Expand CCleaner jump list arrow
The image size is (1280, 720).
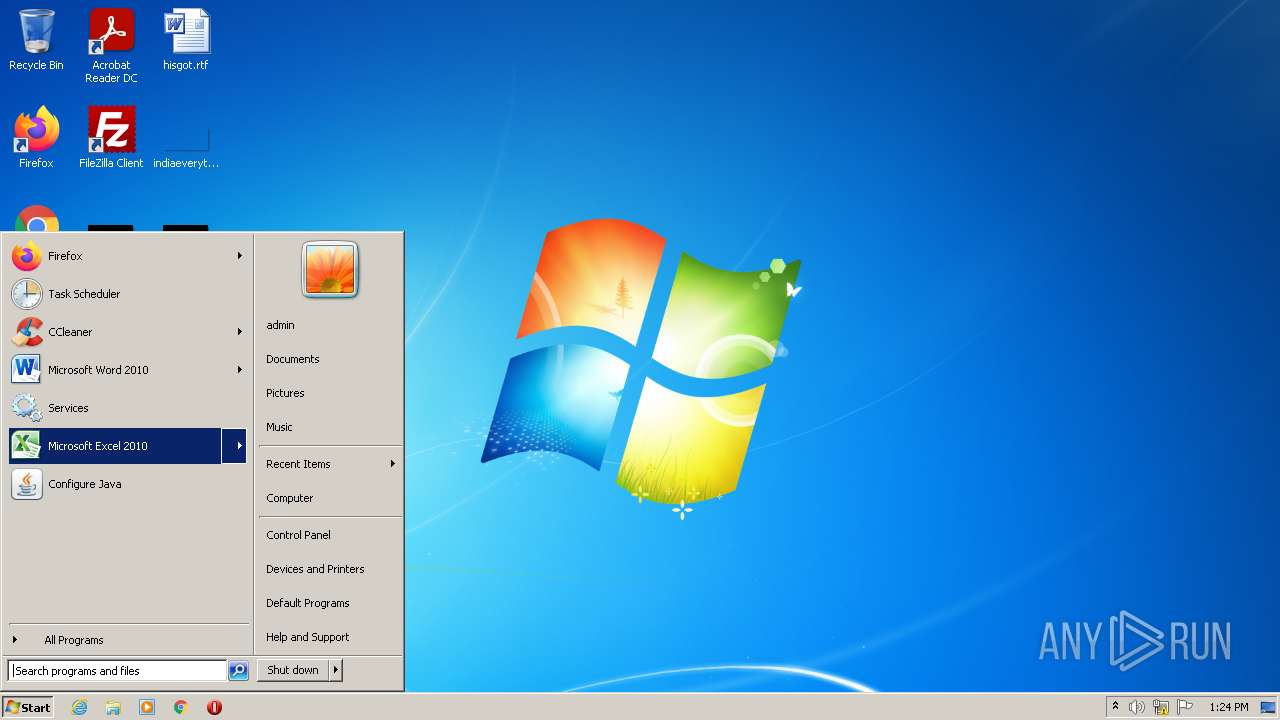[240, 332]
